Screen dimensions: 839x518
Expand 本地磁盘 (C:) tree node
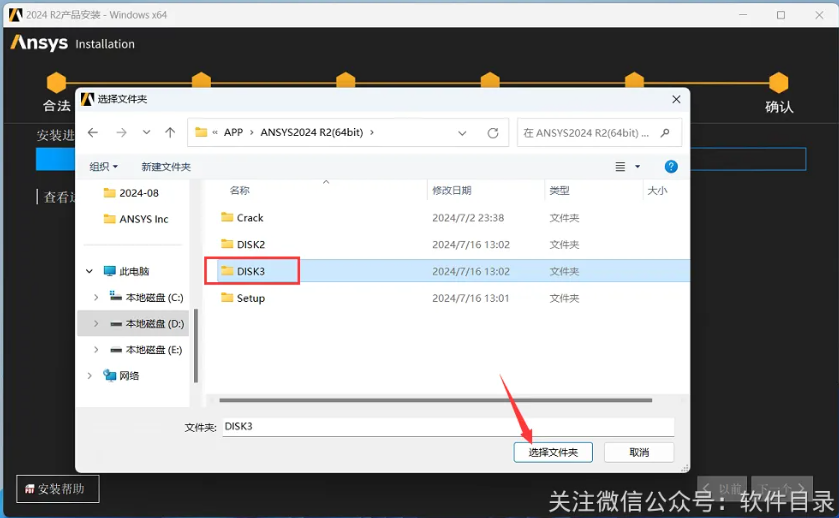coord(96,297)
